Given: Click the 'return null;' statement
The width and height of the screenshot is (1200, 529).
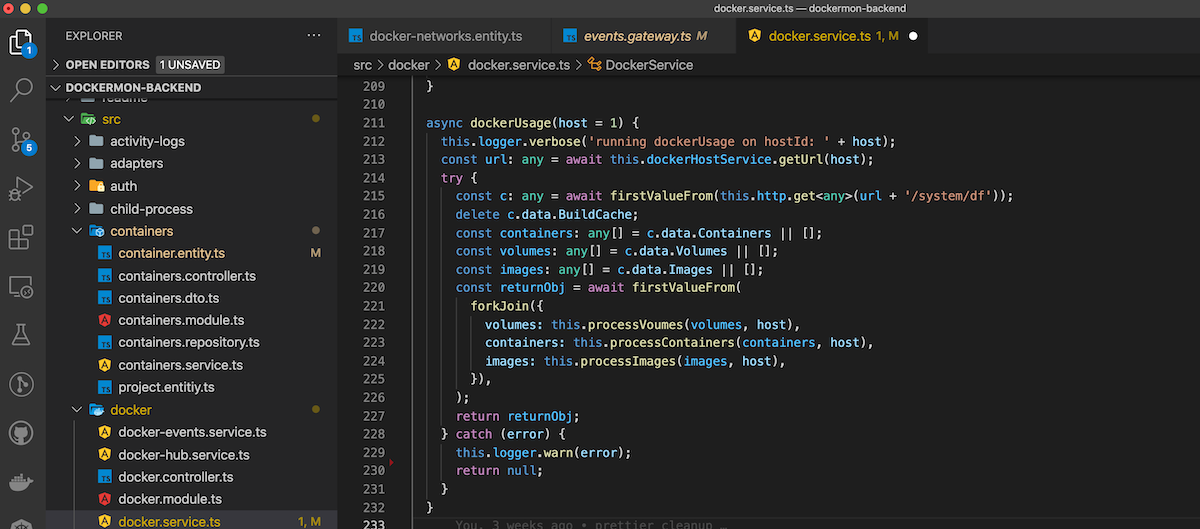Looking at the screenshot, I should click(499, 470).
